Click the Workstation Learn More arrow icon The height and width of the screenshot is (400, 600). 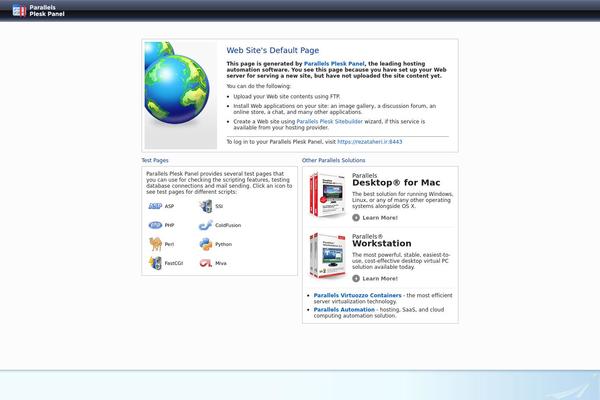pos(356,279)
